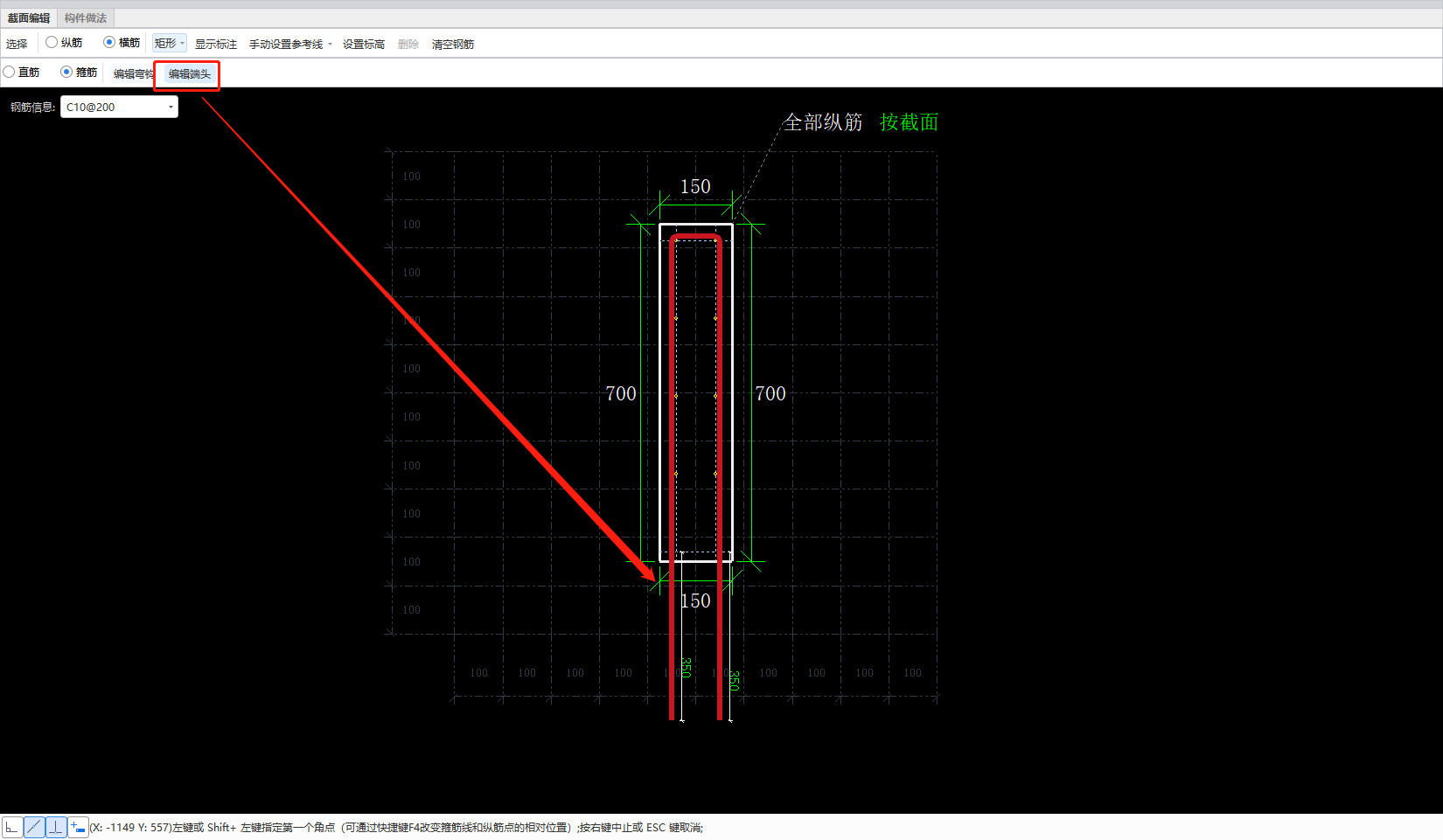1443x840 pixels.
Task: Switch to the 构件做法 tab
Action: [x=86, y=17]
